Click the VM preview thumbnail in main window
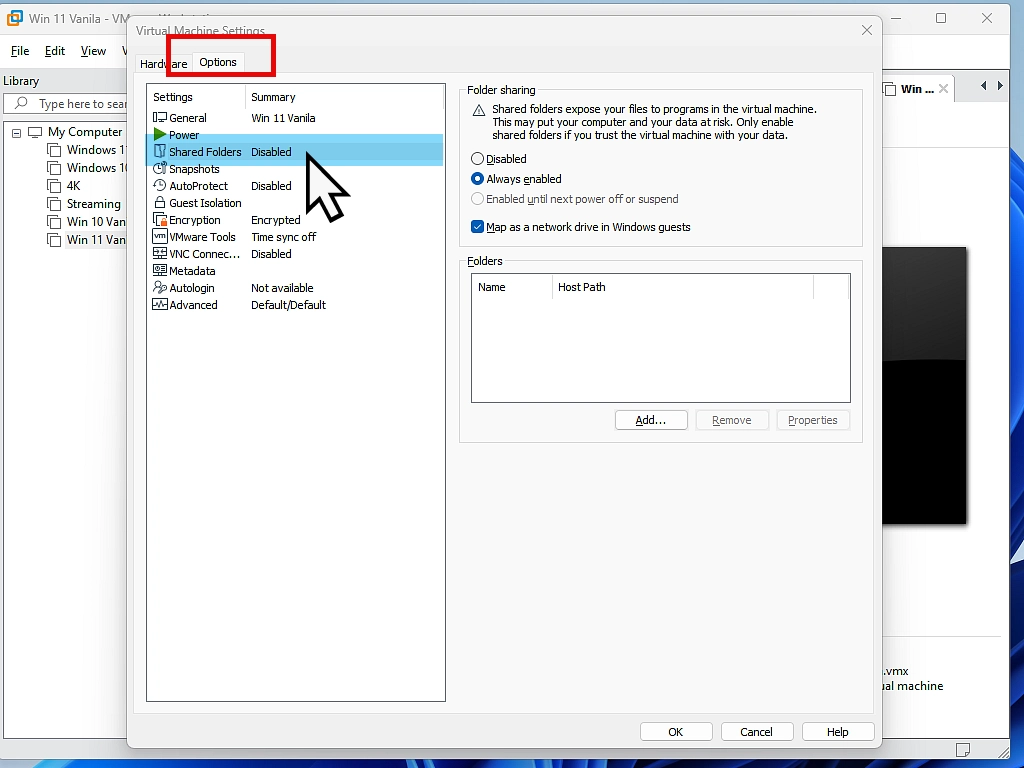 pos(924,385)
